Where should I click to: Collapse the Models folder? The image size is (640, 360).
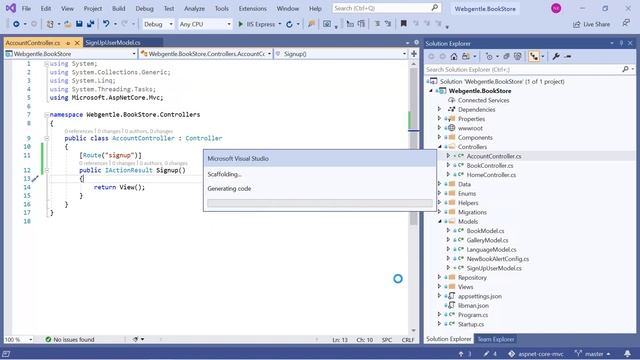click(x=440, y=221)
